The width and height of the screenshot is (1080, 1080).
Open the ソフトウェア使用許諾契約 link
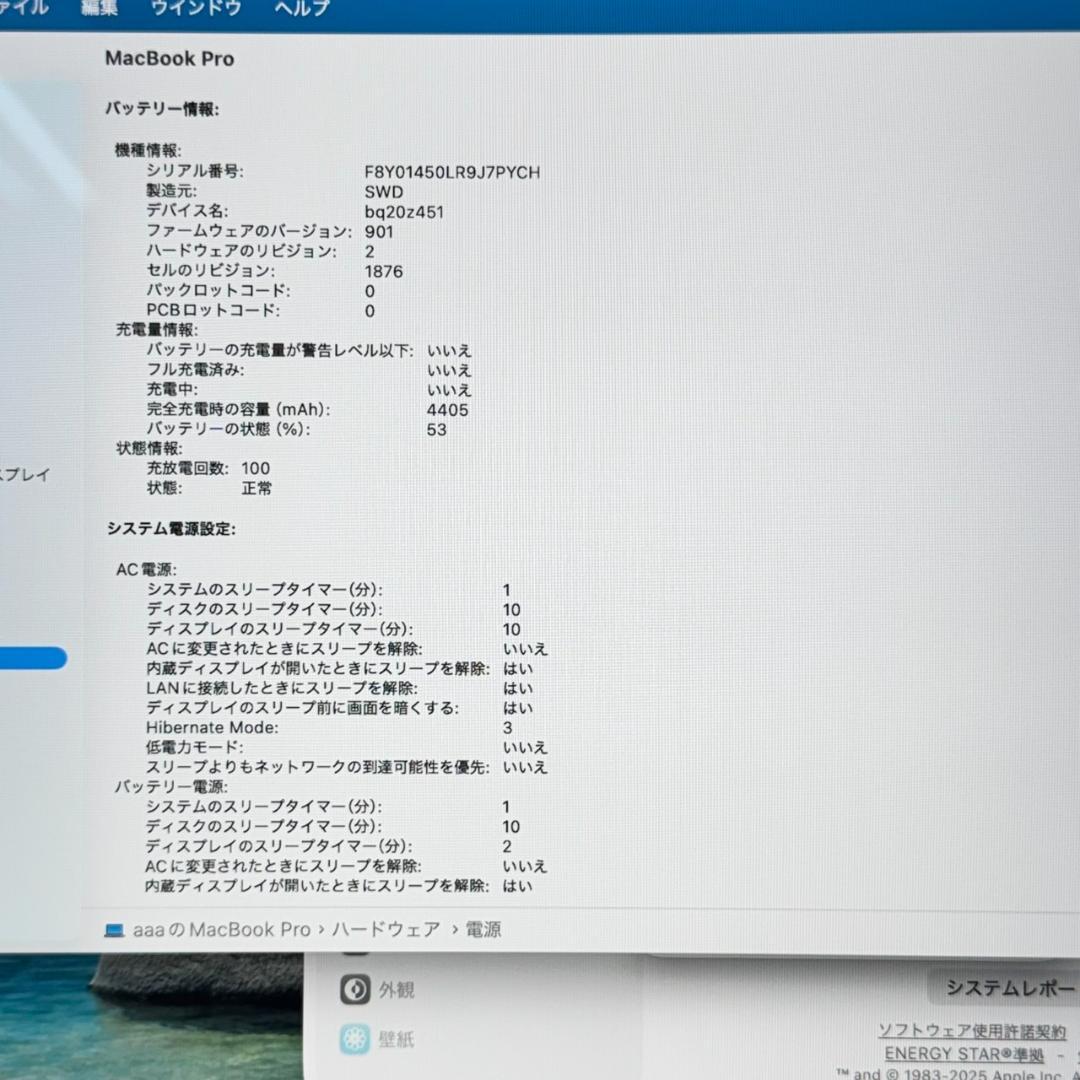[x=970, y=1031]
